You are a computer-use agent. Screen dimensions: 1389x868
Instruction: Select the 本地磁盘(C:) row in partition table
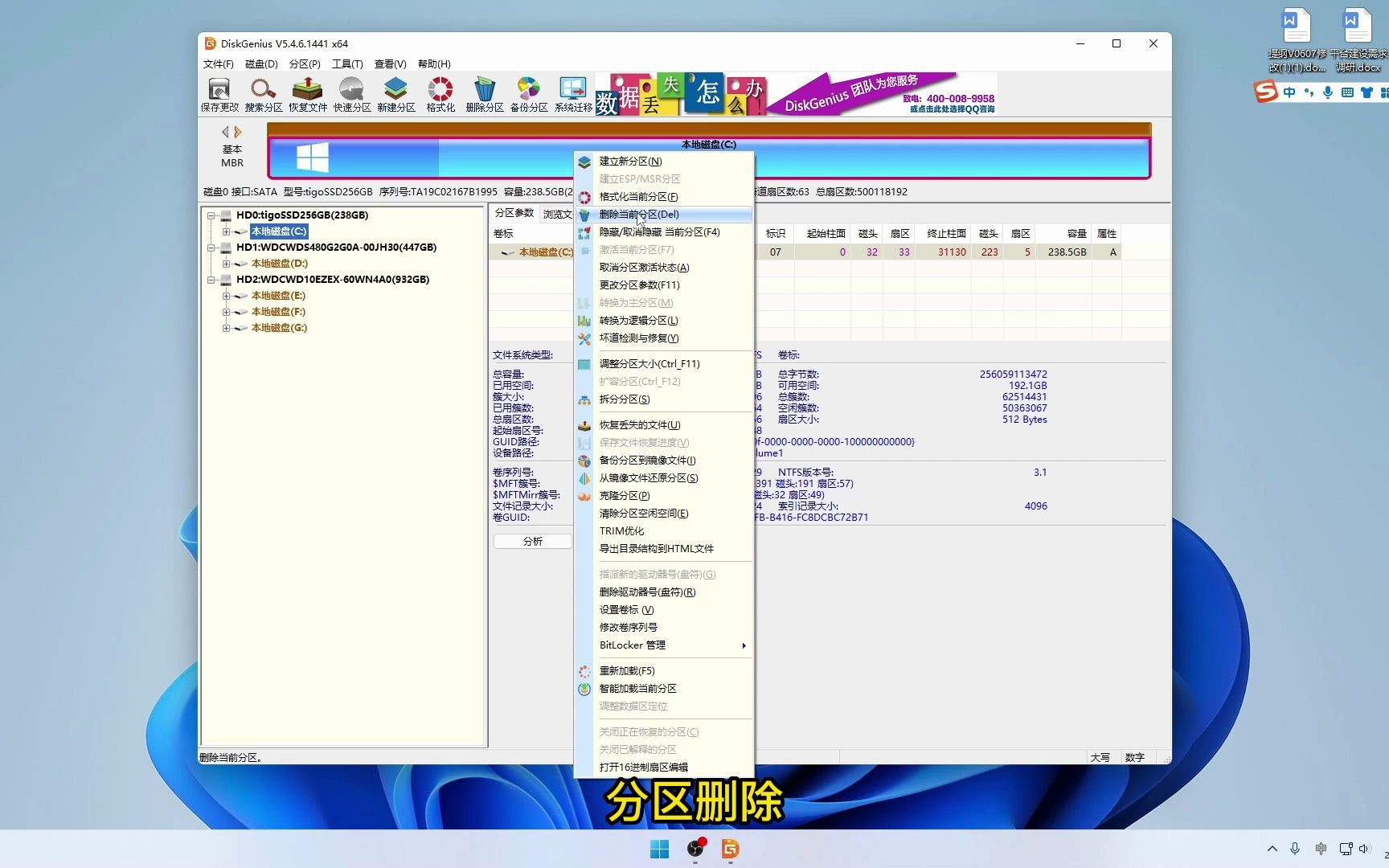805,252
